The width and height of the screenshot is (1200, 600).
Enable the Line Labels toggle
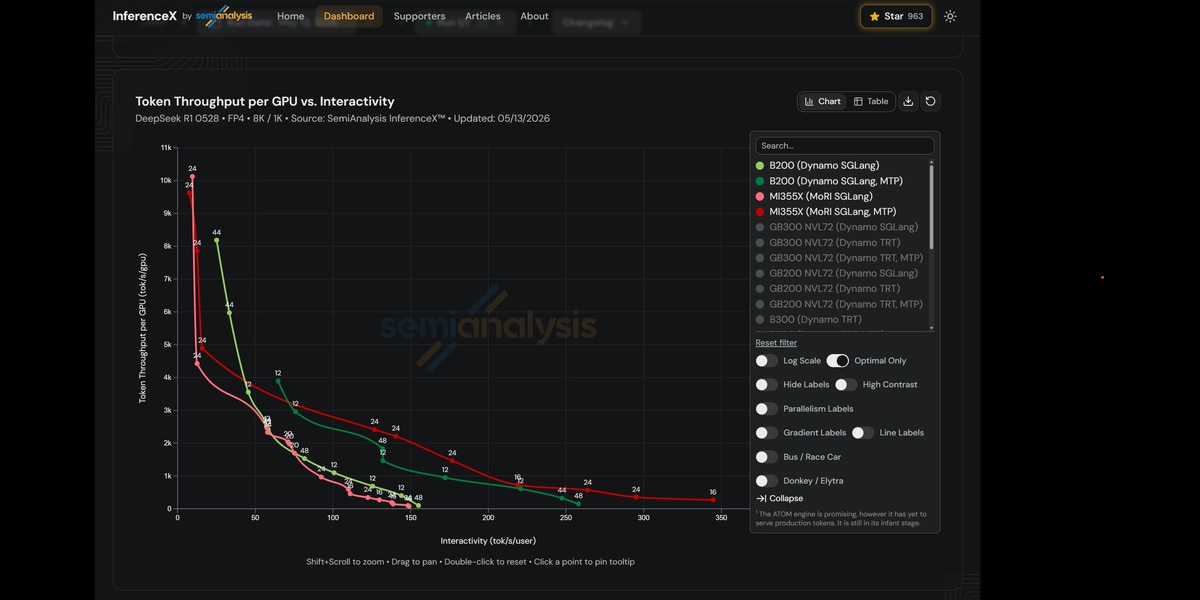pyautogui.click(x=863, y=433)
